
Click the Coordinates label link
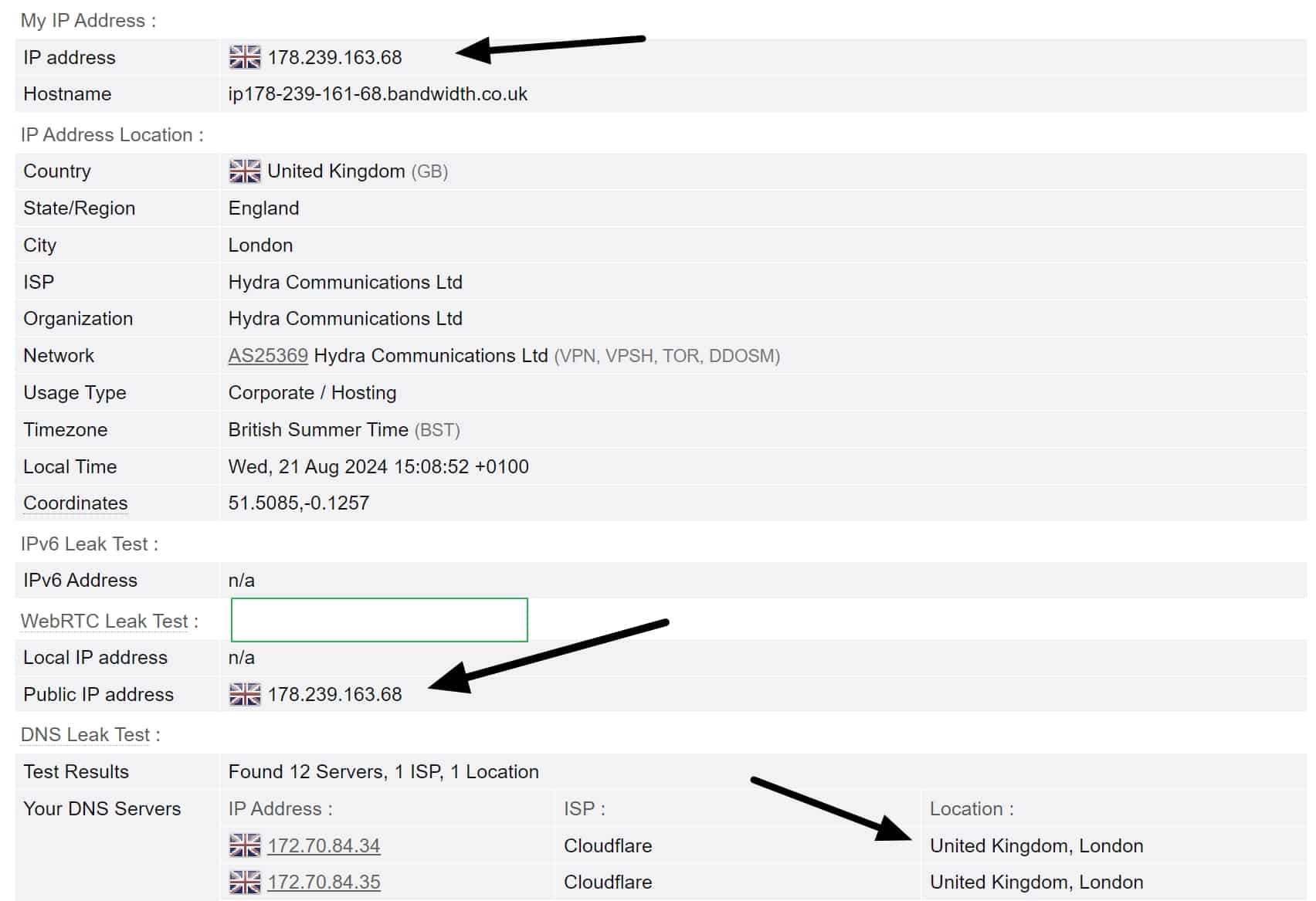(x=76, y=503)
